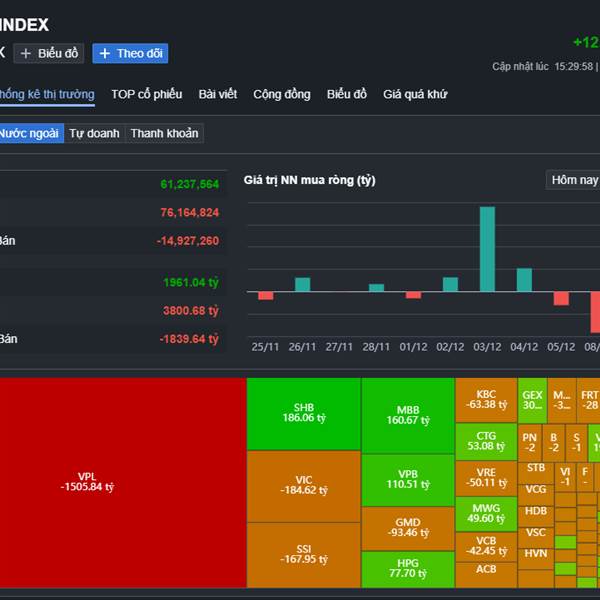The height and width of the screenshot is (600, 600).
Task: Click the -1839.64 tỷ net value
Action: pos(189,339)
